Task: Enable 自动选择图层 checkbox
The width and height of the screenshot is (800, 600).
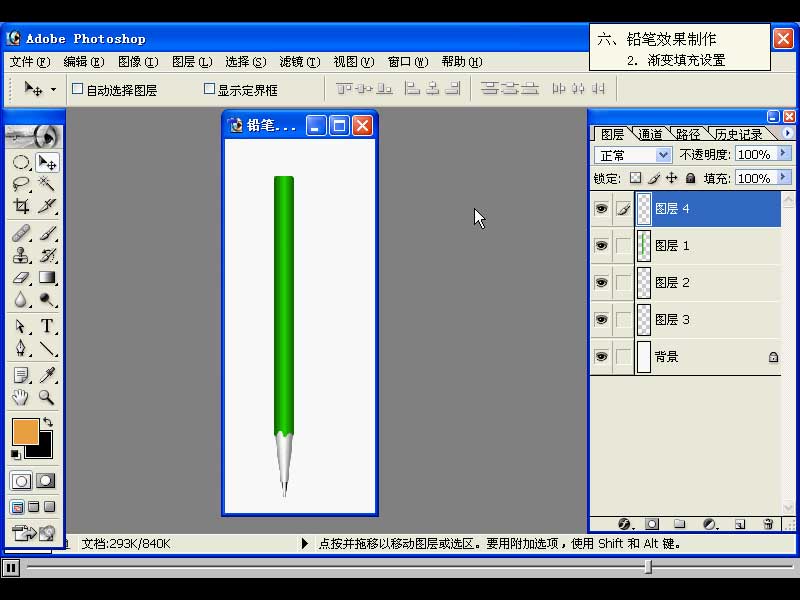Action: [x=78, y=89]
